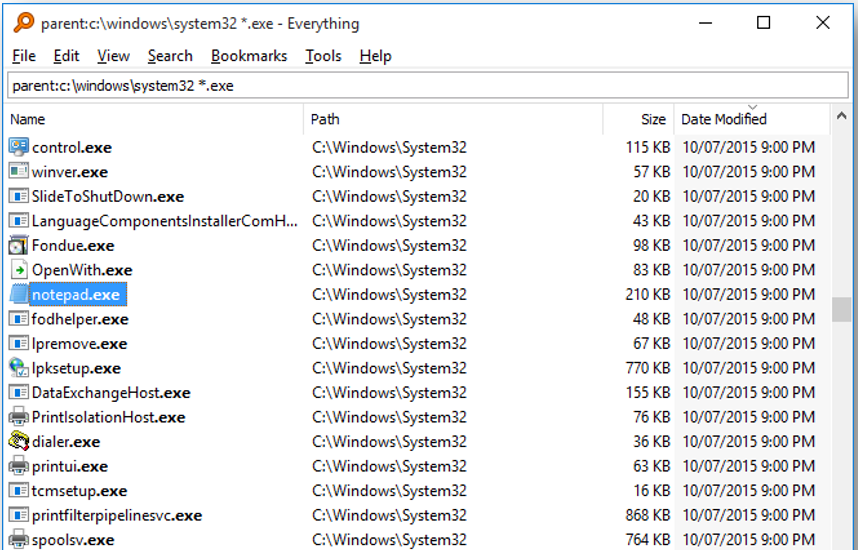Open the Help menu

pos(375,56)
